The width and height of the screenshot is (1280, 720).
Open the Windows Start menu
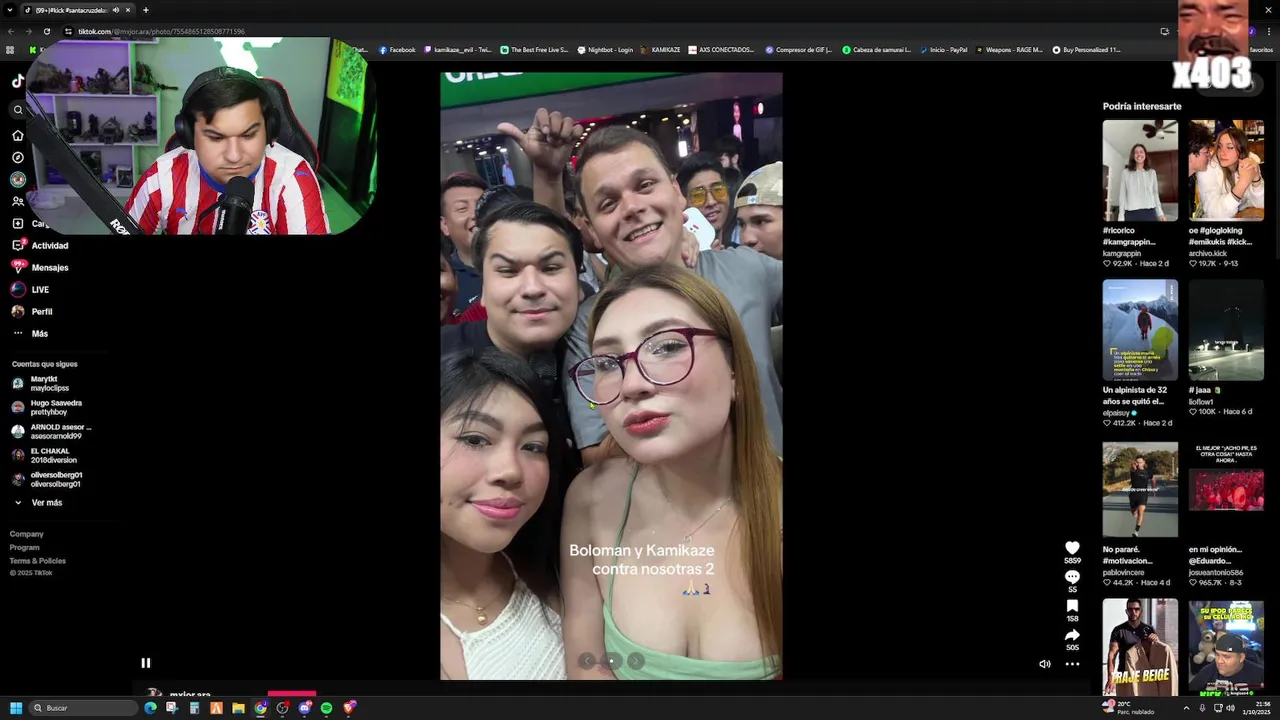[x=15, y=708]
